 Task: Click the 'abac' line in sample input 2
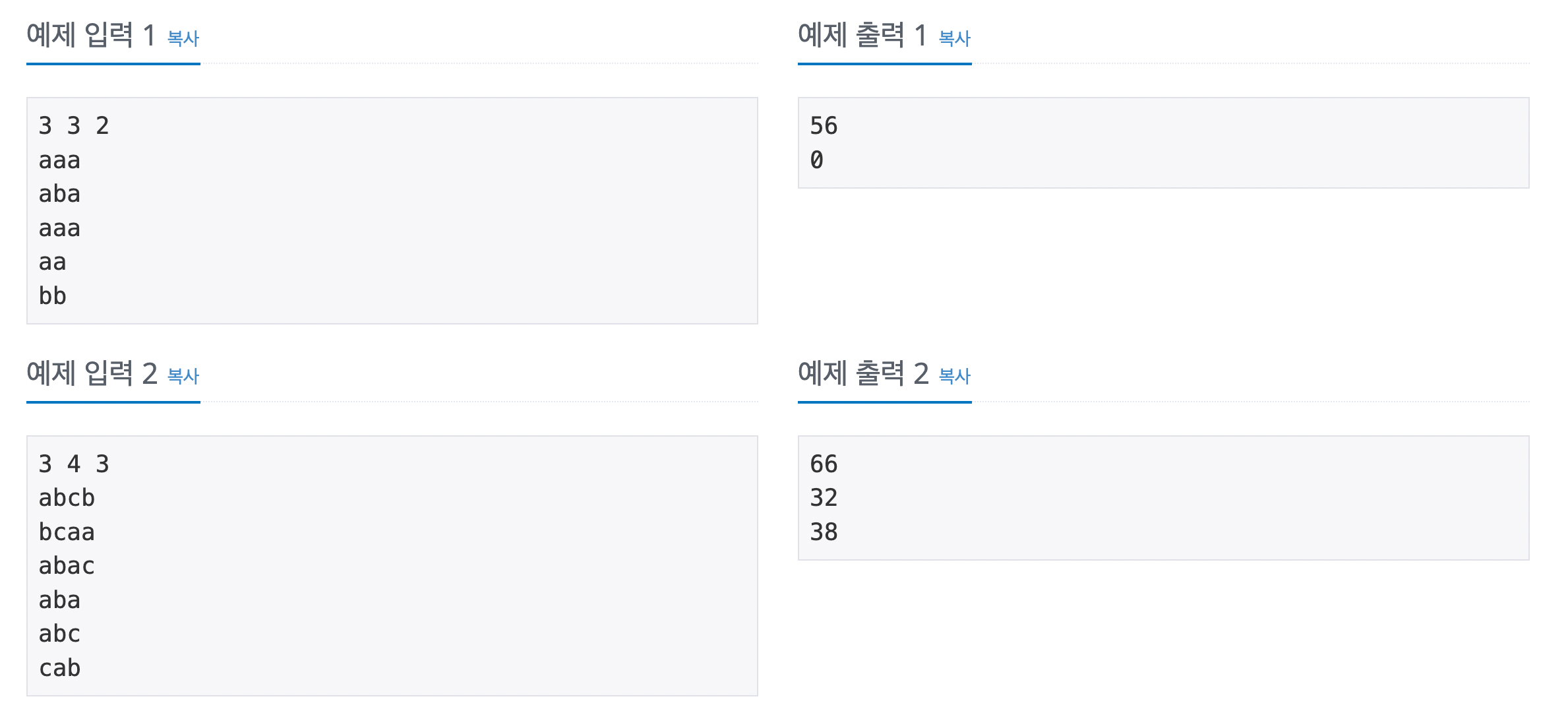coord(67,566)
